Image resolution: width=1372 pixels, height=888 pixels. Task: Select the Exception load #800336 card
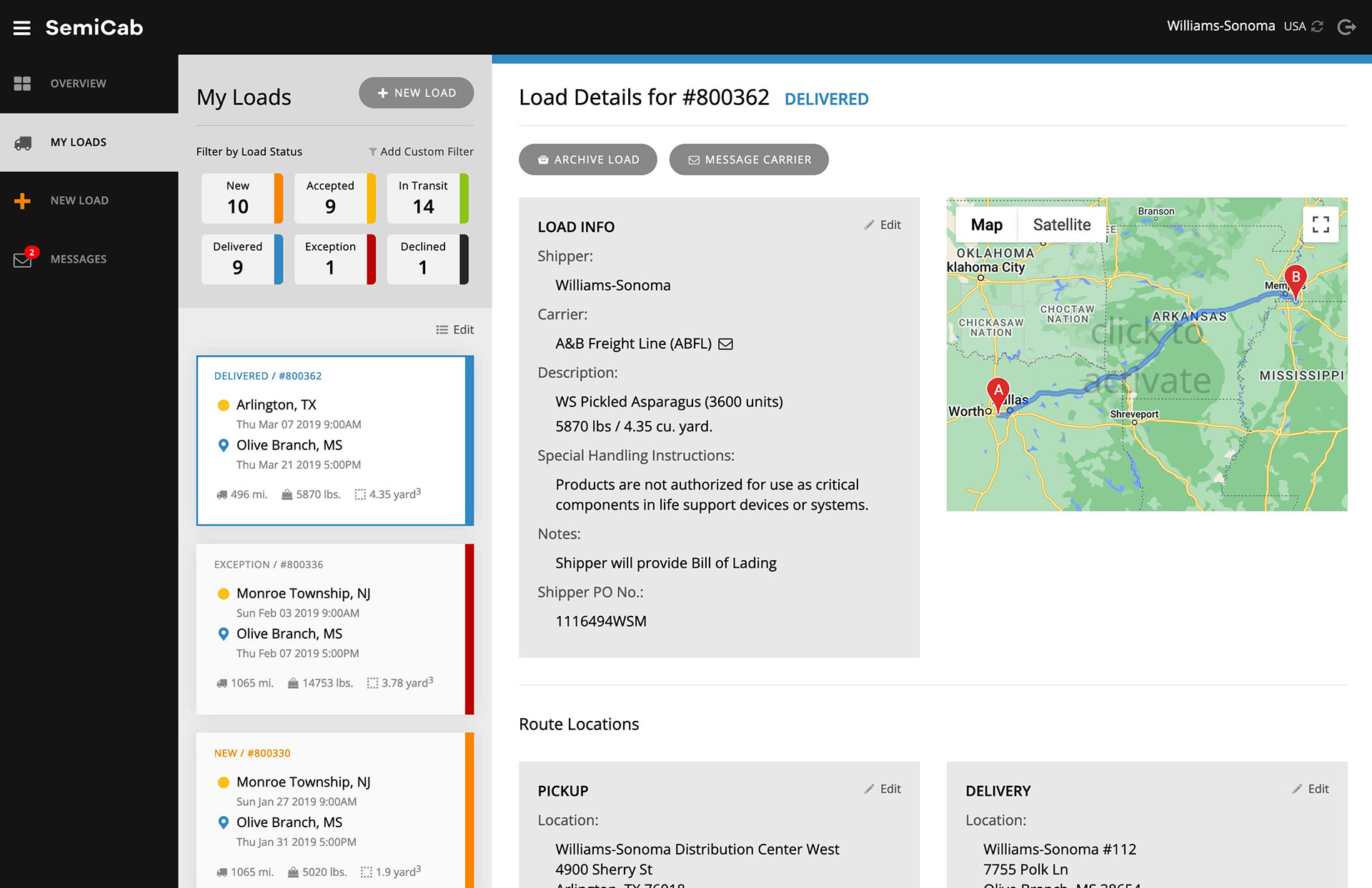pos(335,629)
